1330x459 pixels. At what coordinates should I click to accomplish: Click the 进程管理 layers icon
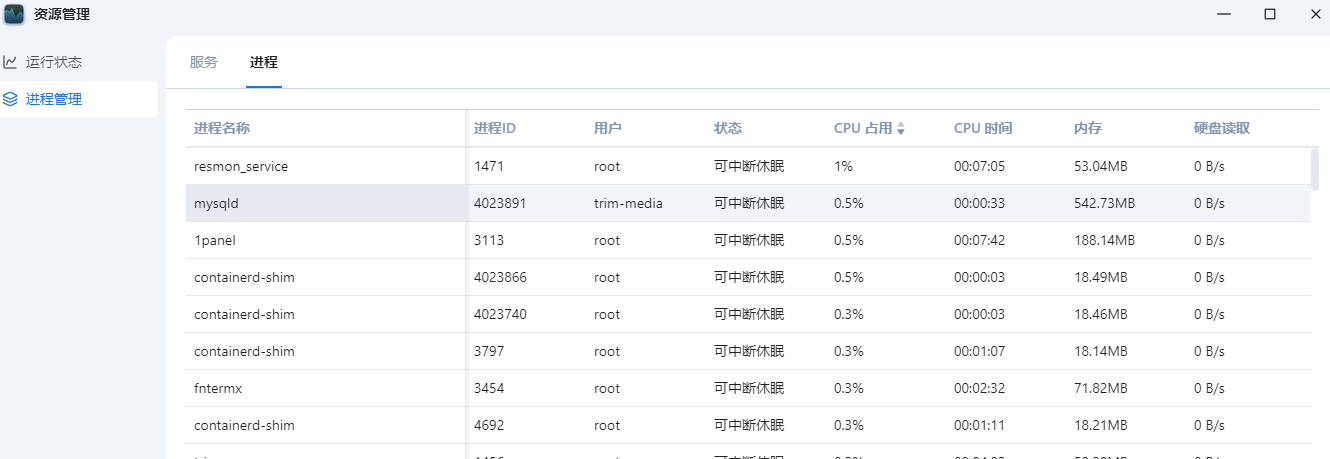[x=10, y=99]
